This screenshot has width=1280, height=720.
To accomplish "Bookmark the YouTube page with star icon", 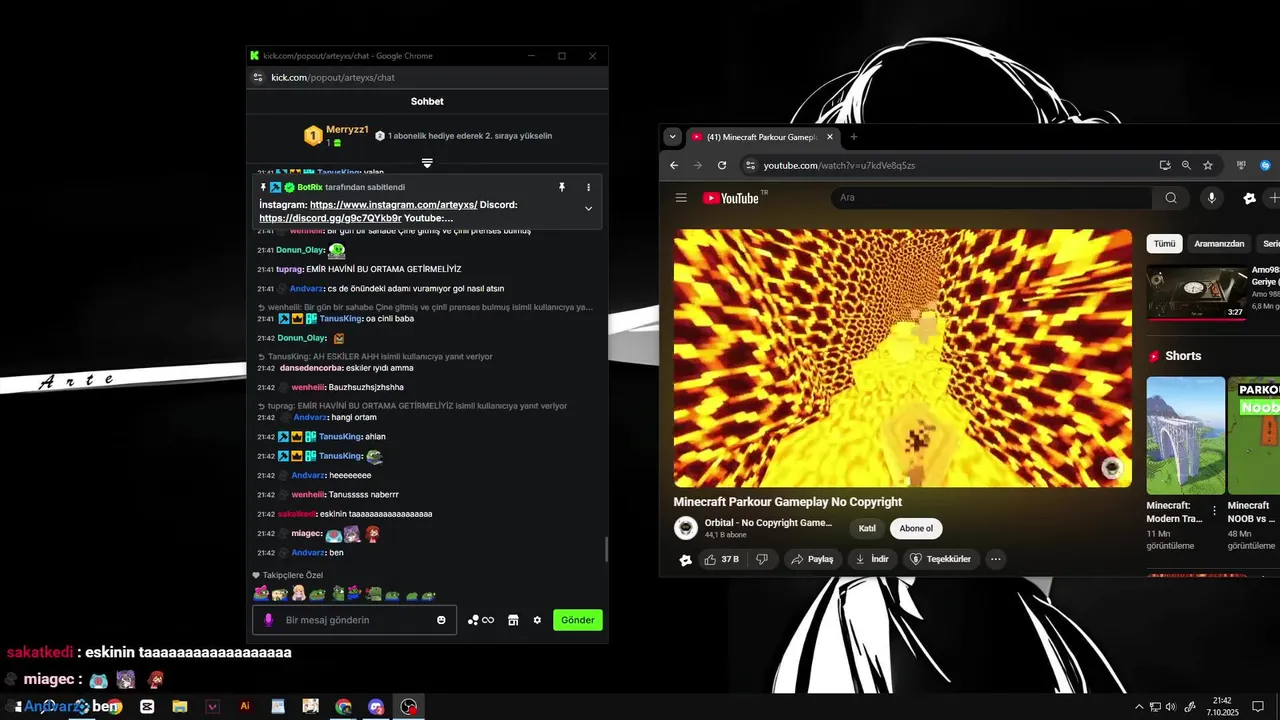I will tap(1208, 165).
